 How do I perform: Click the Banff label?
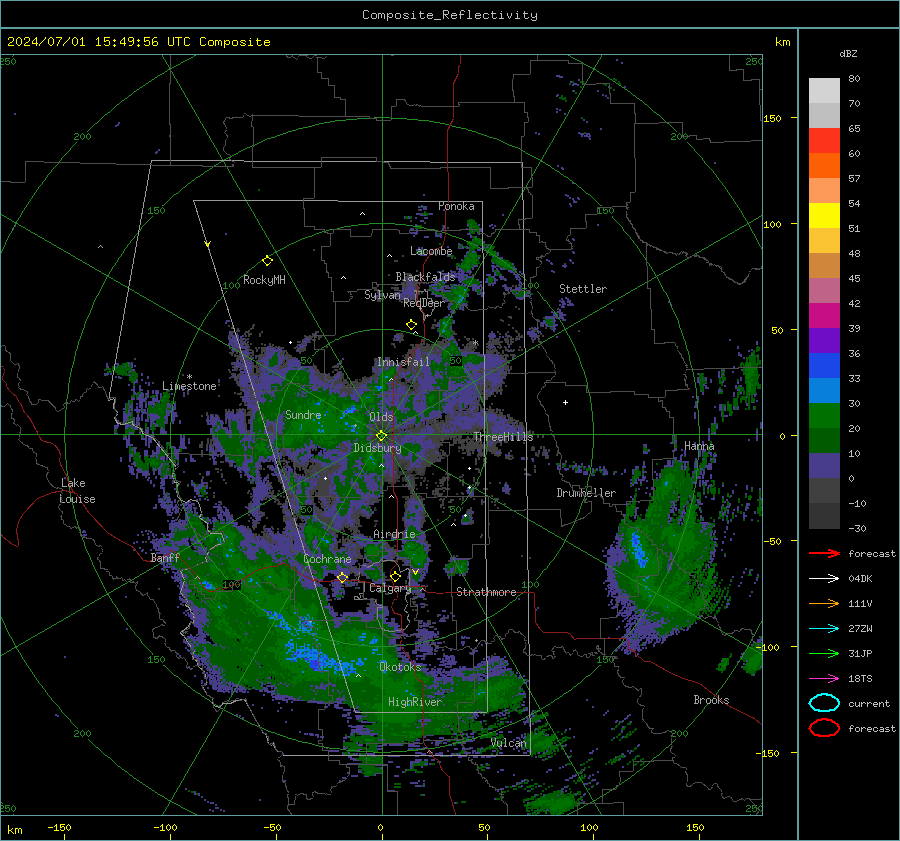tap(165, 558)
